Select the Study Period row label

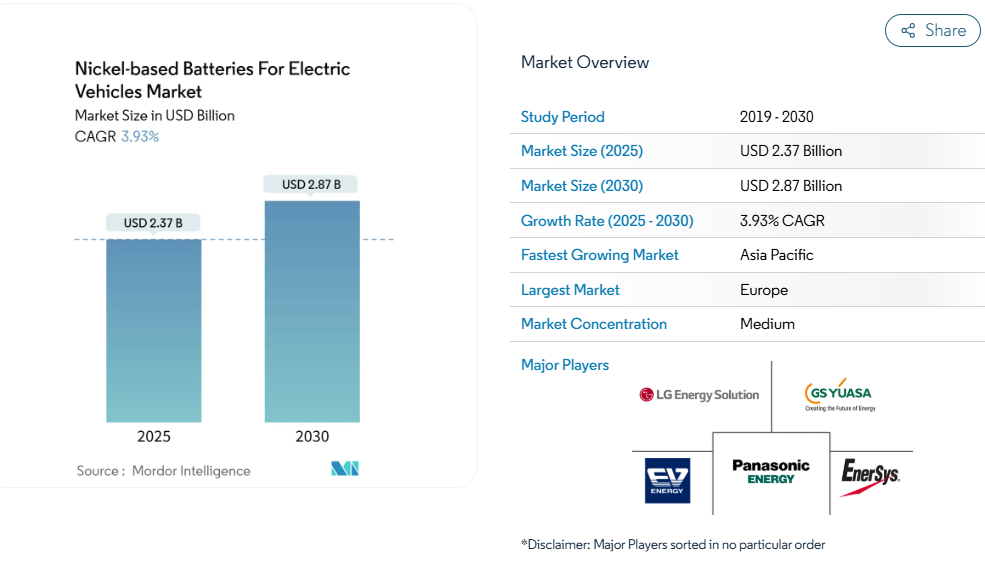click(562, 117)
